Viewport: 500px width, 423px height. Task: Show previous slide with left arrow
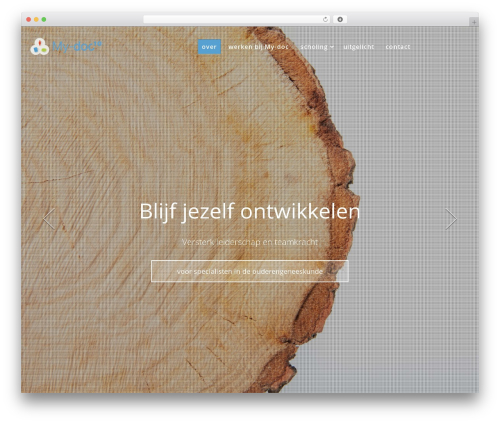coord(49,219)
